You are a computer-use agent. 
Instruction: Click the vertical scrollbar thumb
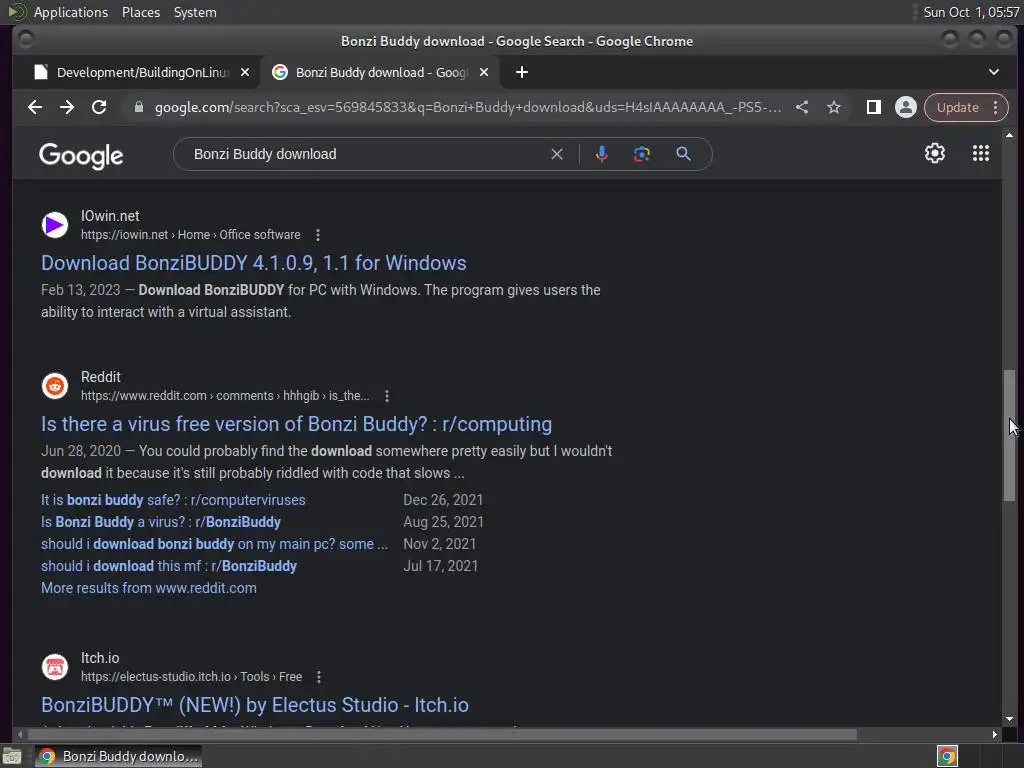click(1009, 436)
